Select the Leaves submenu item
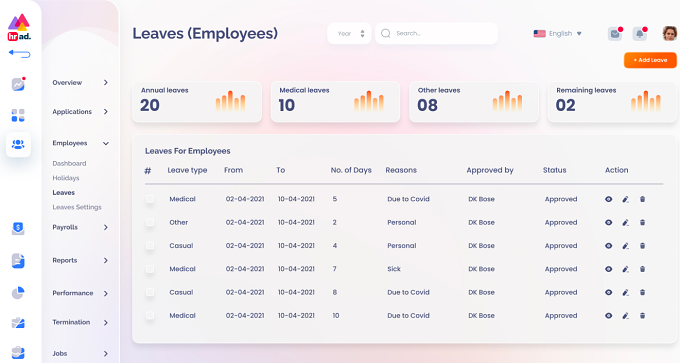The image size is (680, 363). pyautogui.click(x=64, y=193)
